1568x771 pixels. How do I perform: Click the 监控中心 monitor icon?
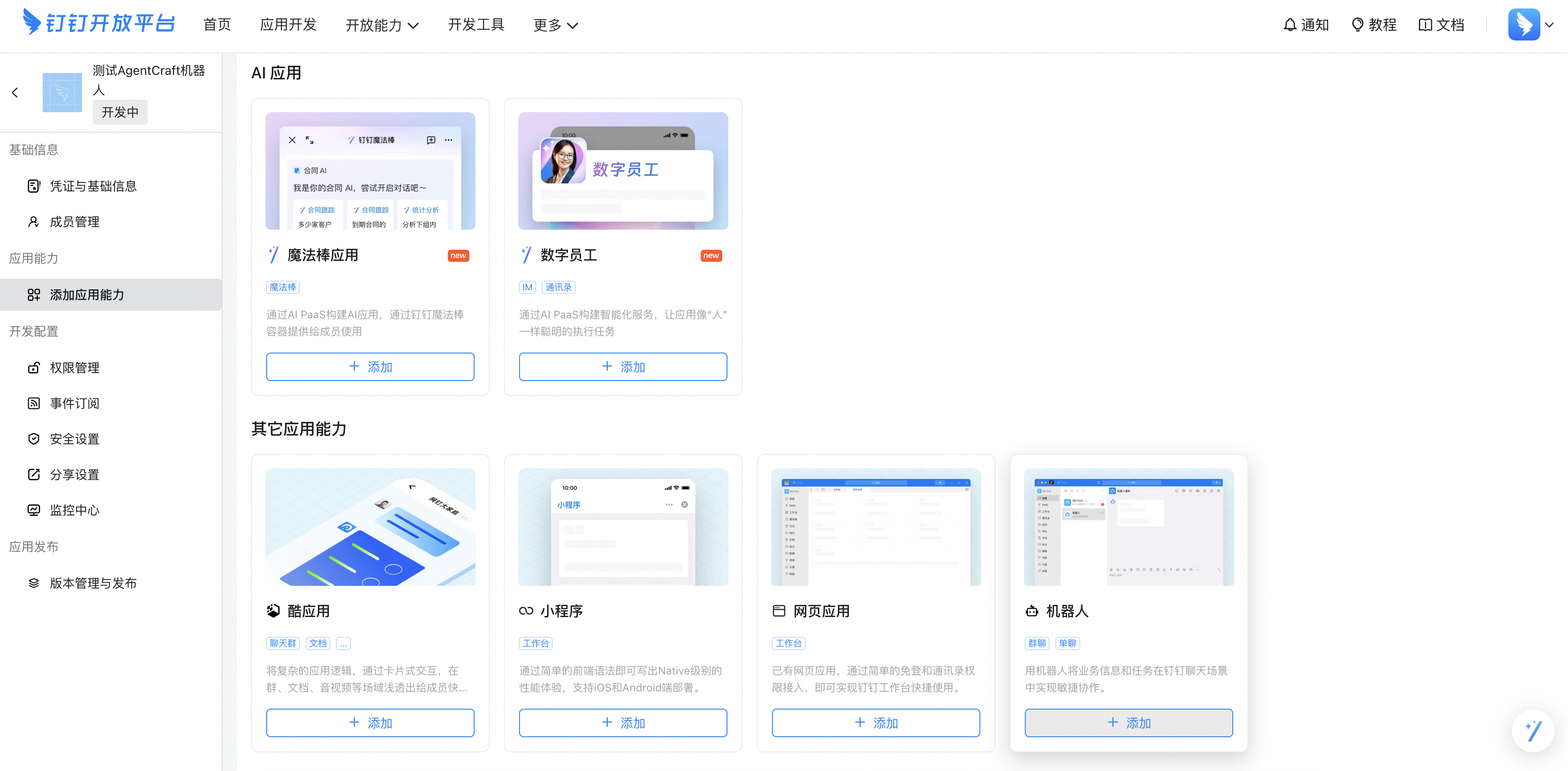(34, 510)
